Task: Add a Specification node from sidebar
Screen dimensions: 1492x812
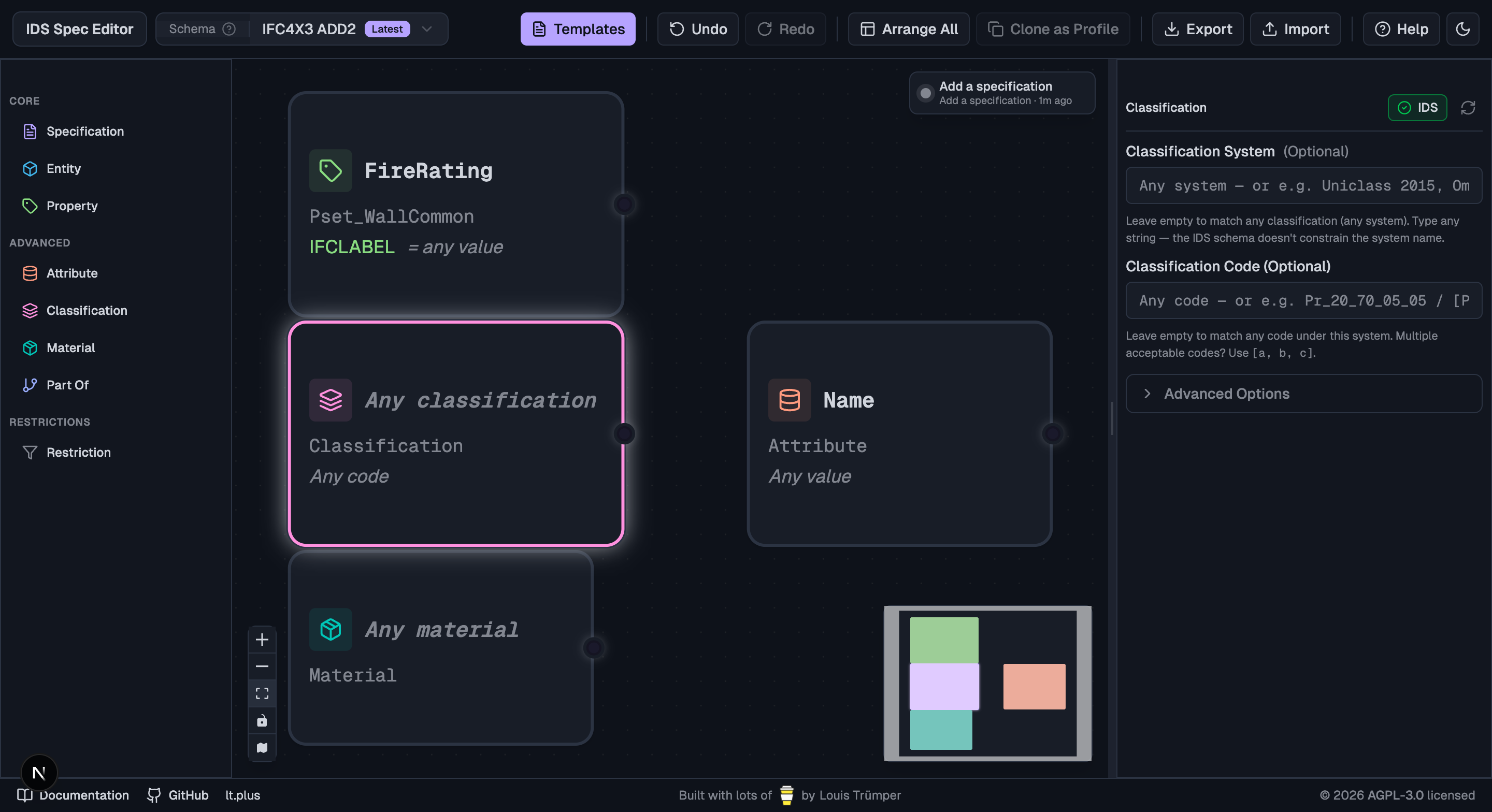Action: (84, 132)
